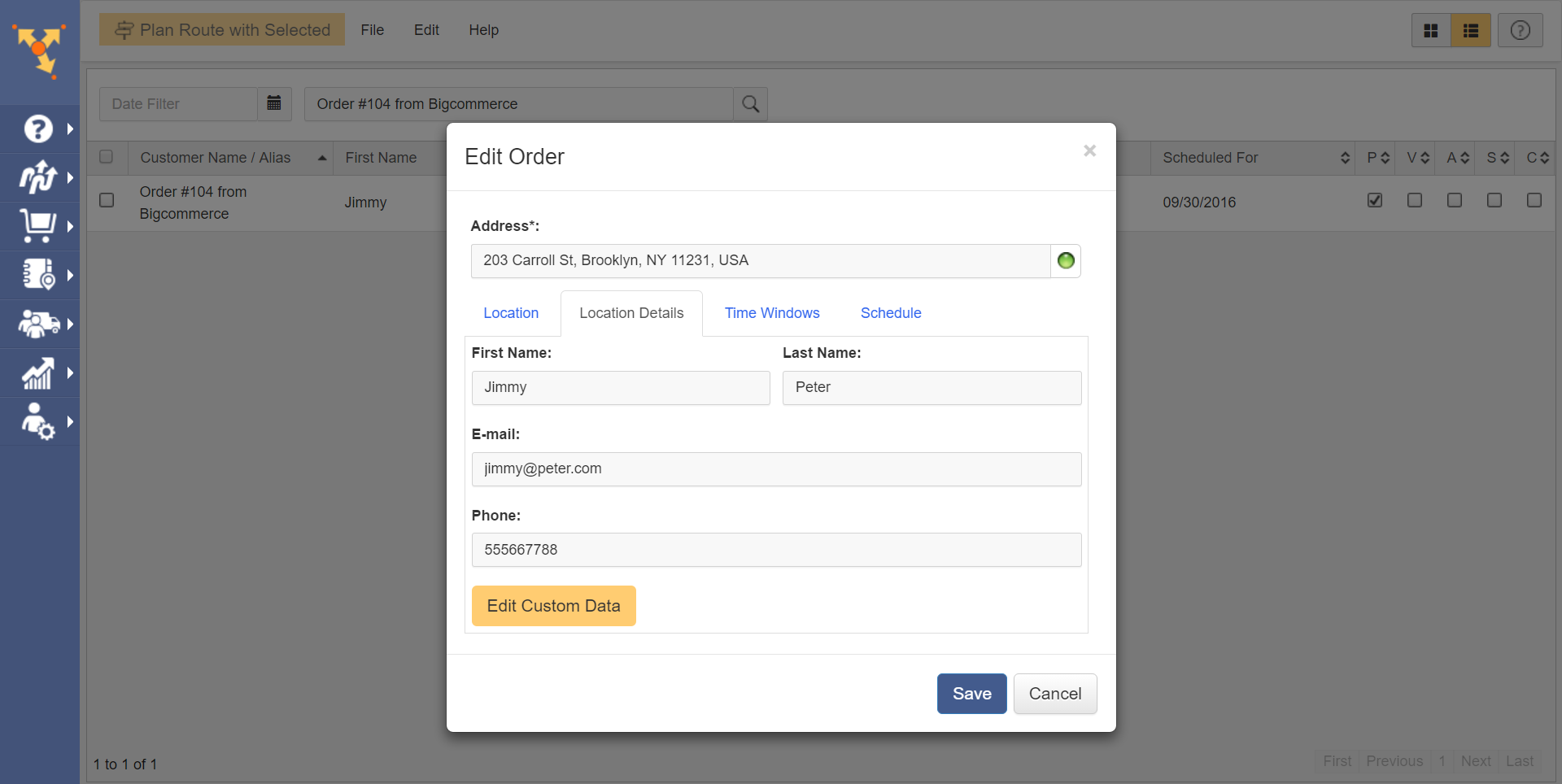Open the analytics chart sidebar icon
Screen dimensions: 1562x784
tap(37, 373)
